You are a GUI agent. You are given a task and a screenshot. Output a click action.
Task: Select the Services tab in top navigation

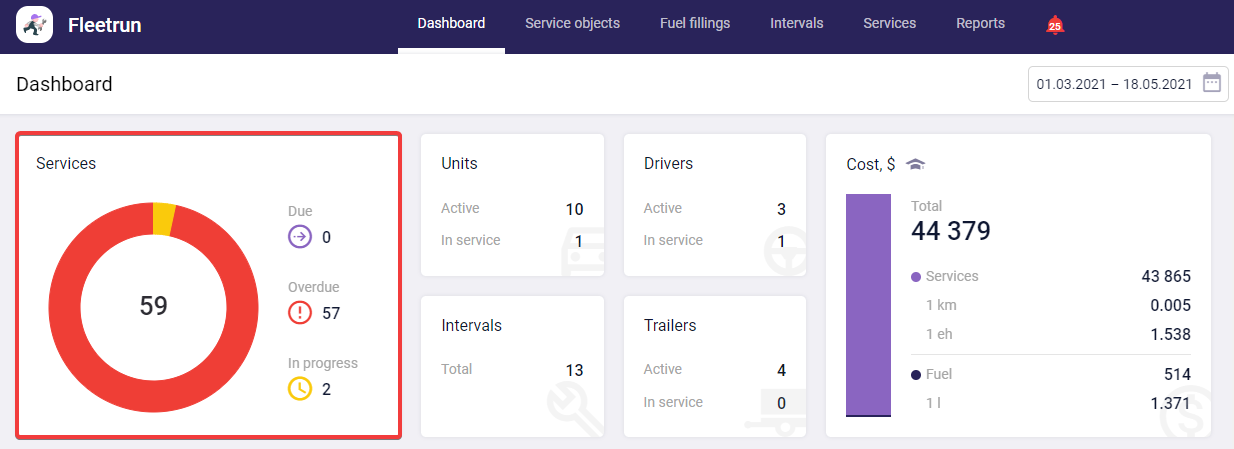click(x=889, y=23)
